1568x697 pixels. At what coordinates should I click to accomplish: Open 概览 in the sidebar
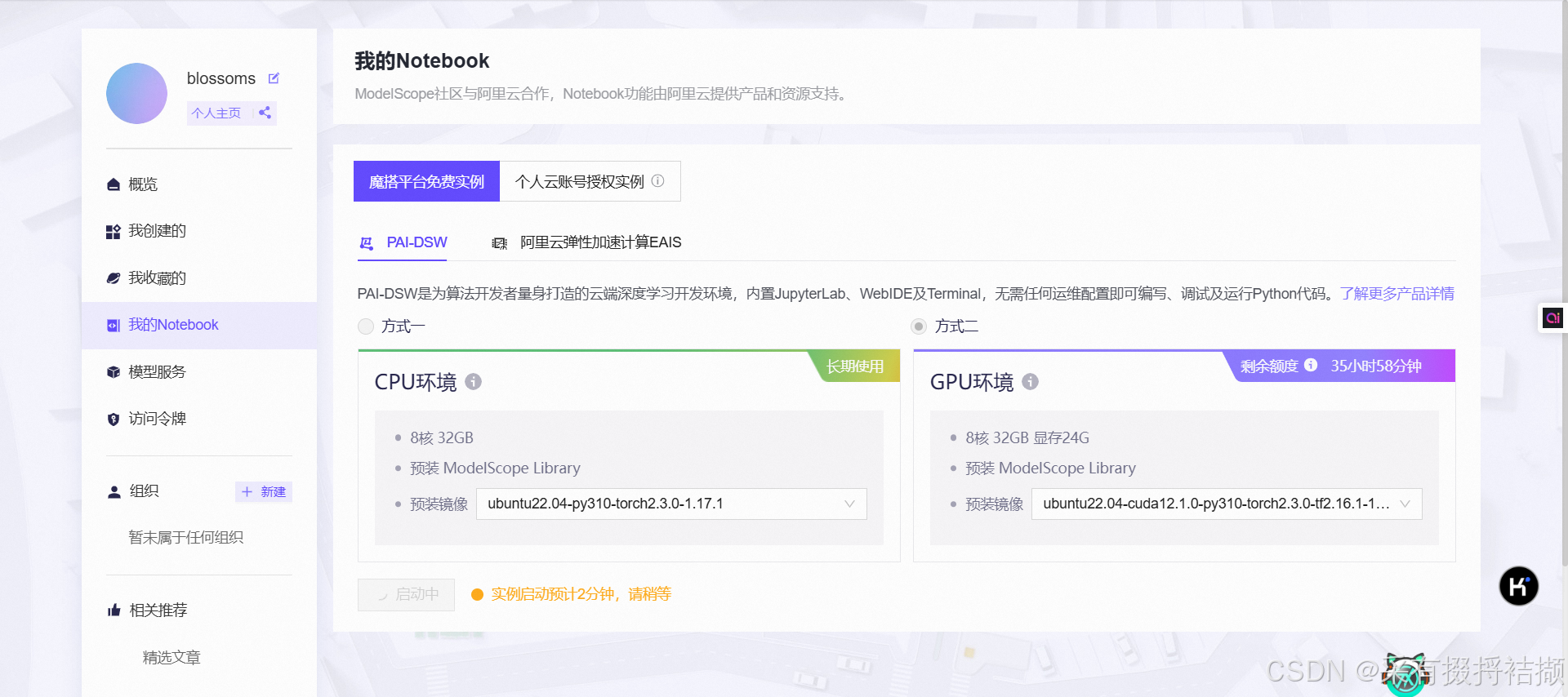coord(199,184)
